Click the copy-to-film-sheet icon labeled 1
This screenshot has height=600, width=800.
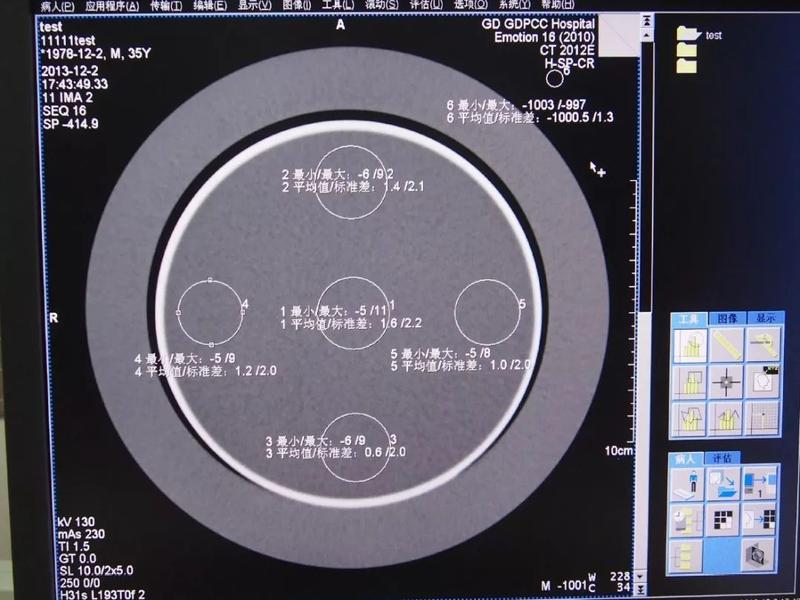[760, 483]
